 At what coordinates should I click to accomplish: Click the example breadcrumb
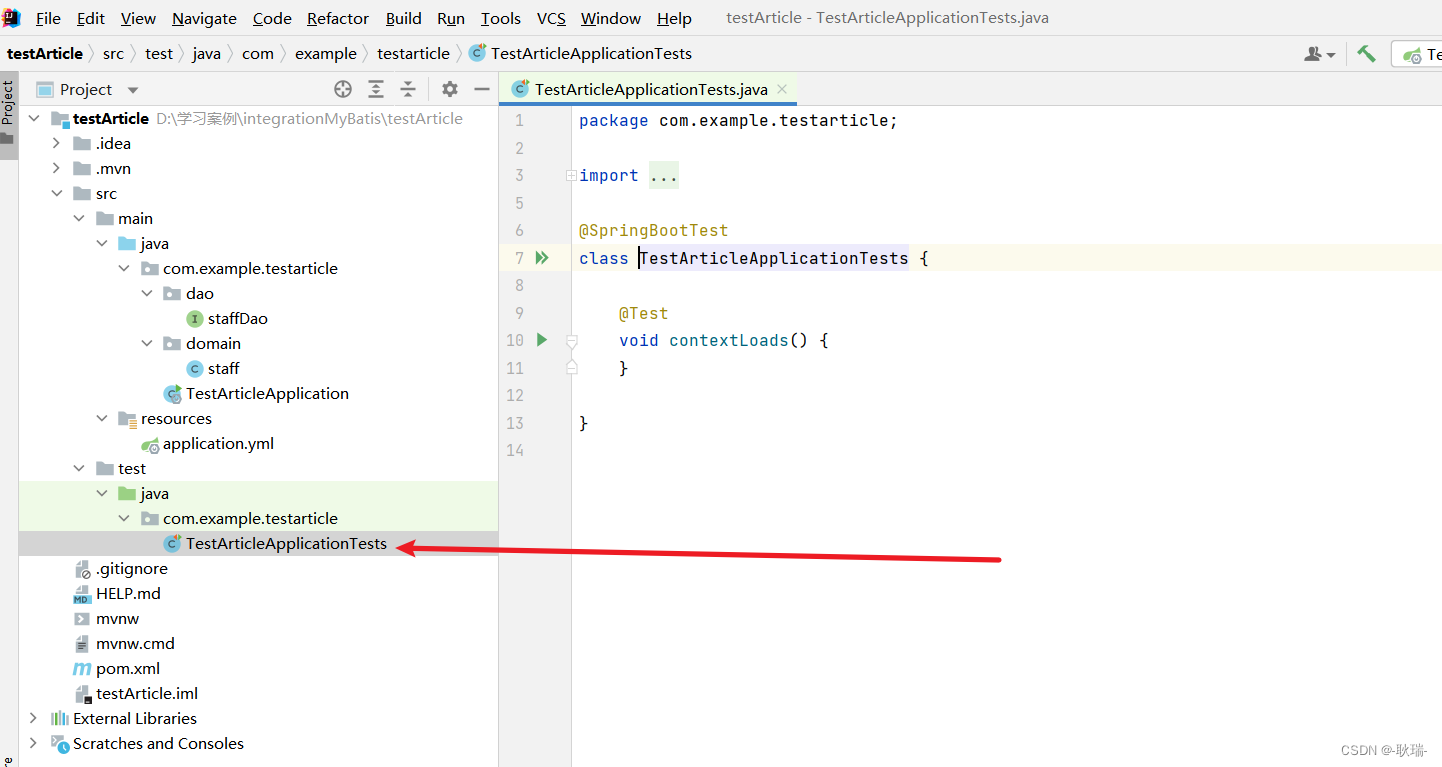[x=326, y=53]
